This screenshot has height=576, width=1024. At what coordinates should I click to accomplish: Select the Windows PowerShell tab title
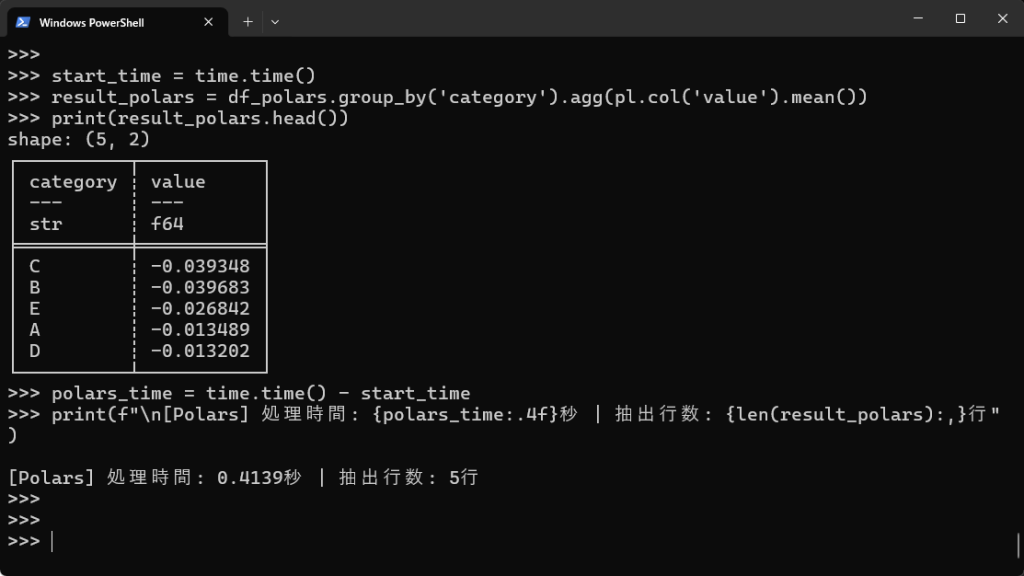tap(91, 22)
